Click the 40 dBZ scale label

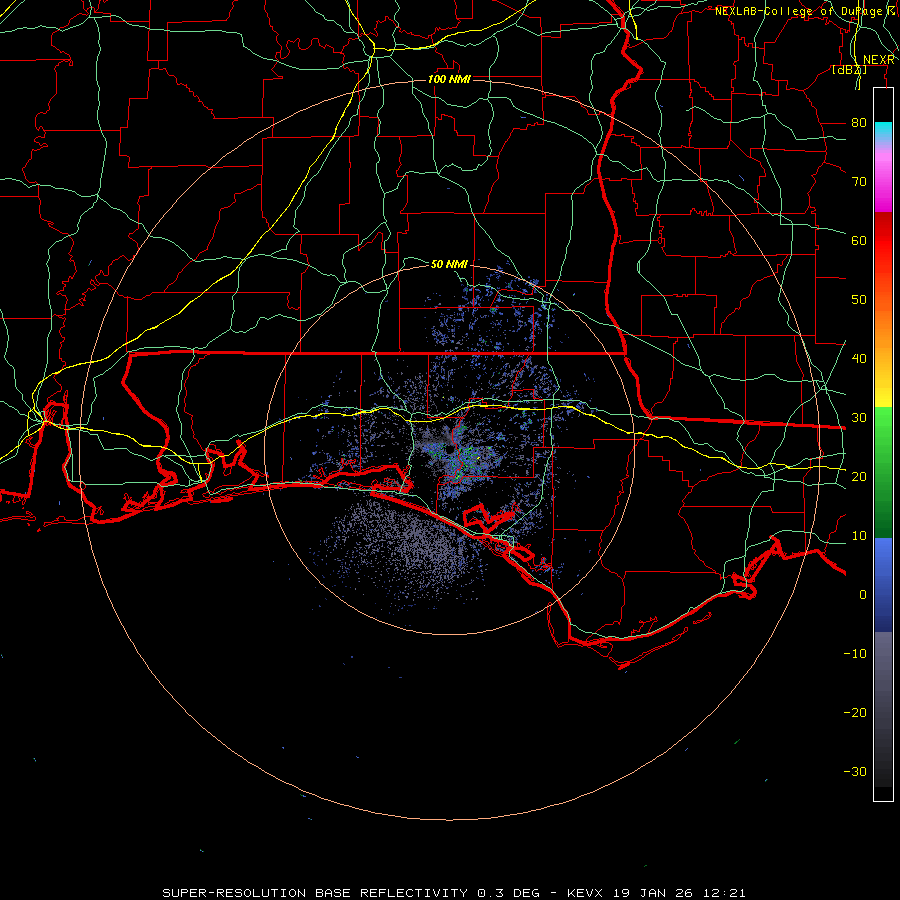pyautogui.click(x=859, y=358)
